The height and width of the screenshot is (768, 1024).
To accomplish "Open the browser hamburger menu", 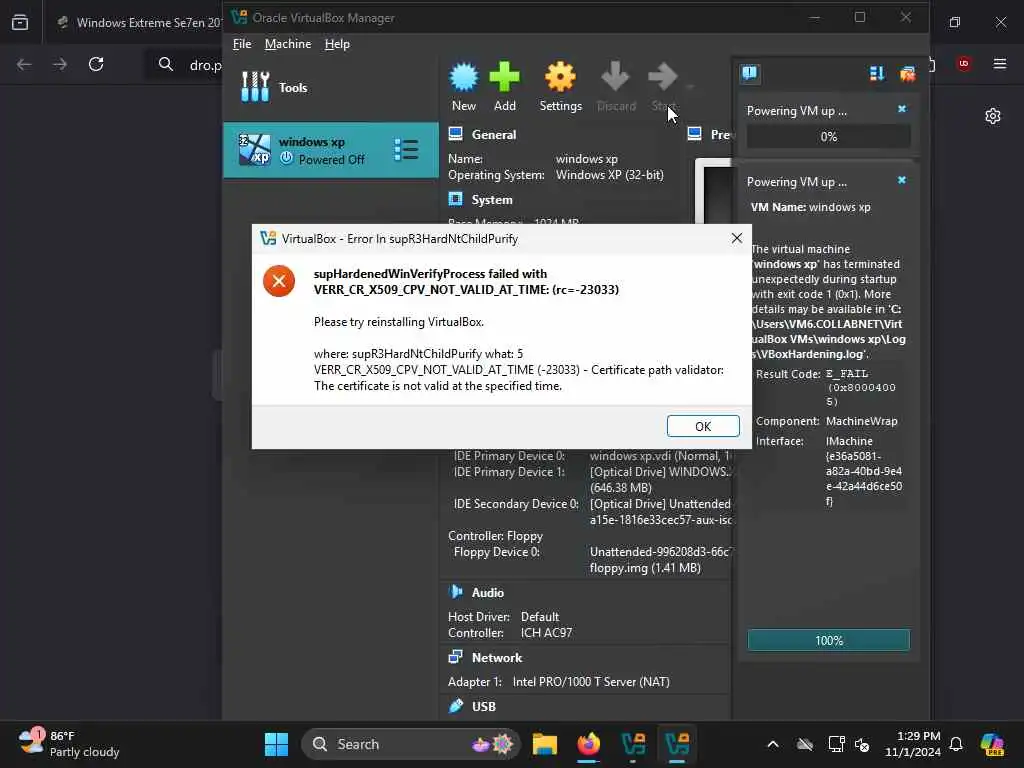I will tap(1000, 63).
